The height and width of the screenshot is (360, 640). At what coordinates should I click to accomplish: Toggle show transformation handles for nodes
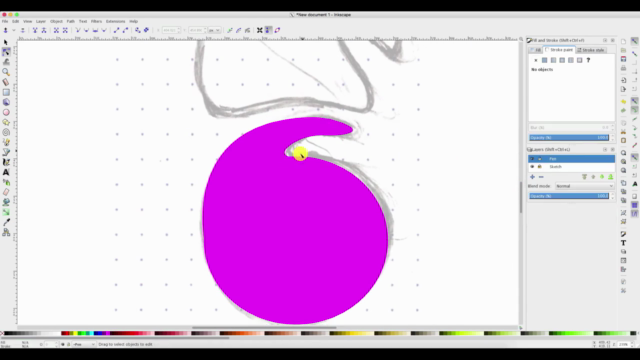tap(260, 30)
